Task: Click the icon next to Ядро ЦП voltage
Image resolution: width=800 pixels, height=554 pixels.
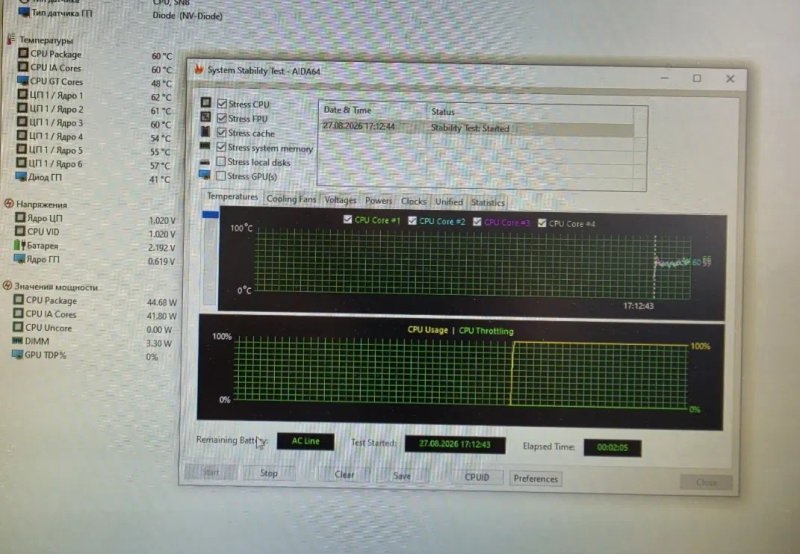Action: (20, 217)
